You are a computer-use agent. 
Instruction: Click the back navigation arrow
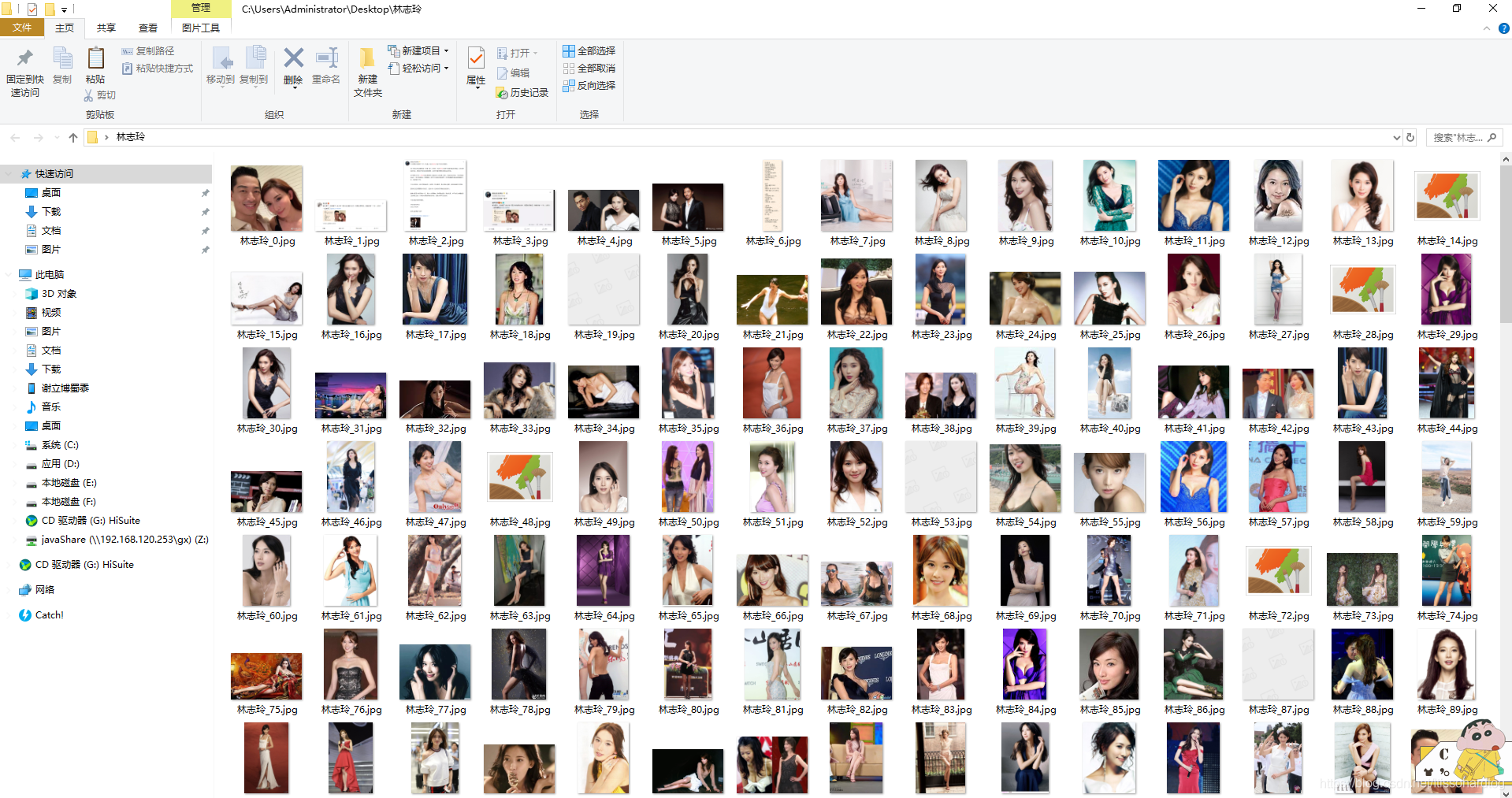(x=15, y=137)
